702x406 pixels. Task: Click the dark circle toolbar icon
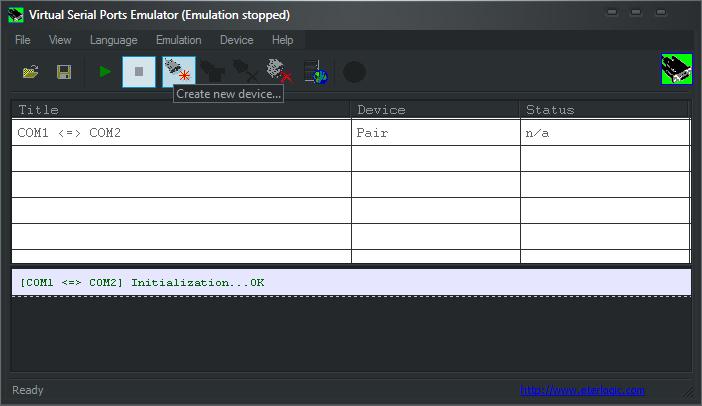click(354, 72)
